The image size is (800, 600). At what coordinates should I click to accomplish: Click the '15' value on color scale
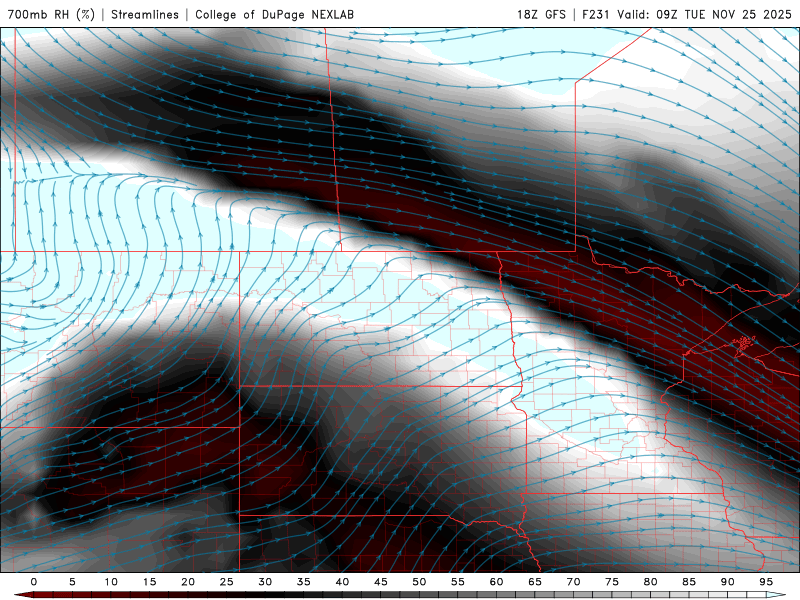click(x=149, y=582)
